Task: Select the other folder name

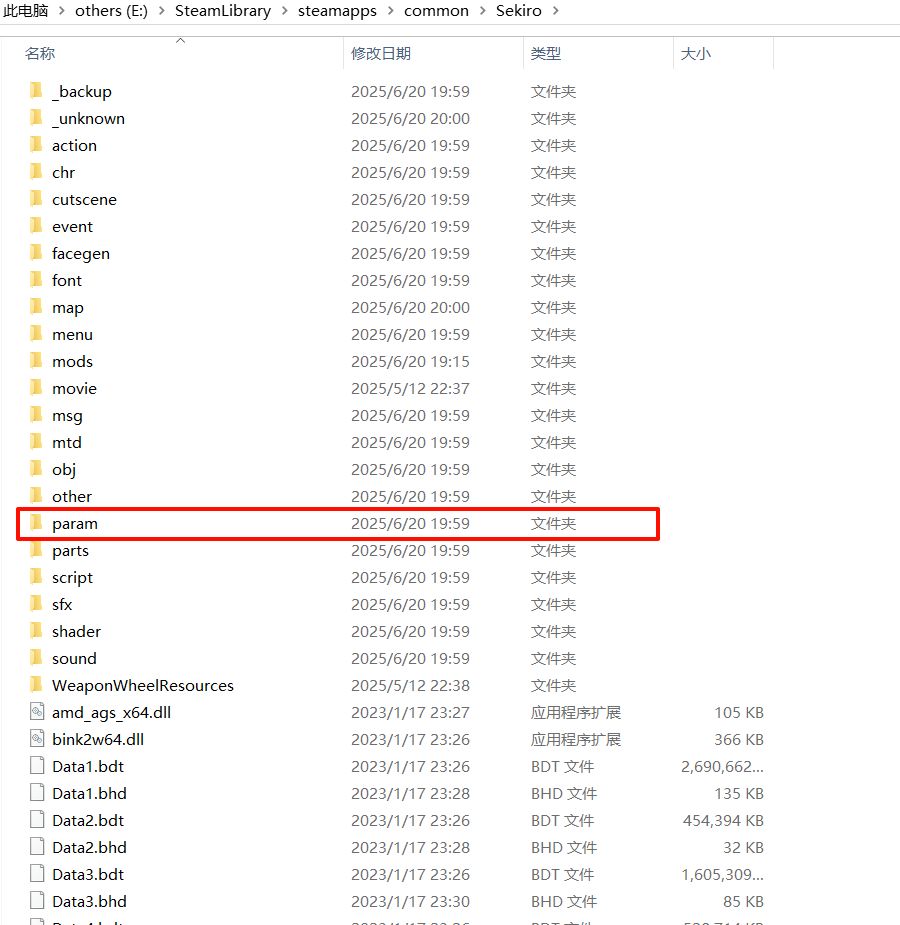Action: 72,496
